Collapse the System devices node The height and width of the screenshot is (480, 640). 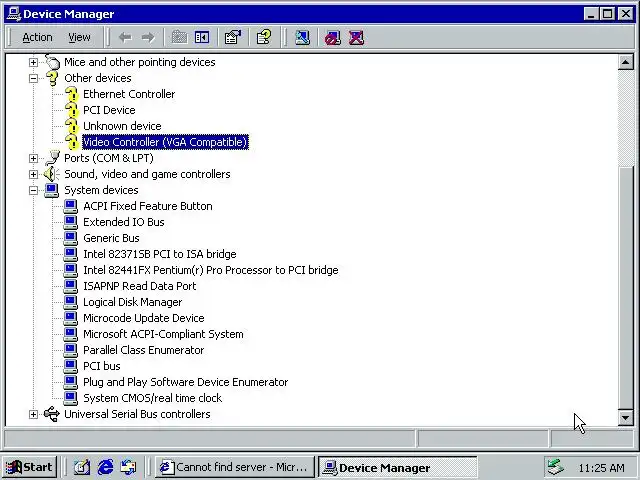[33, 190]
